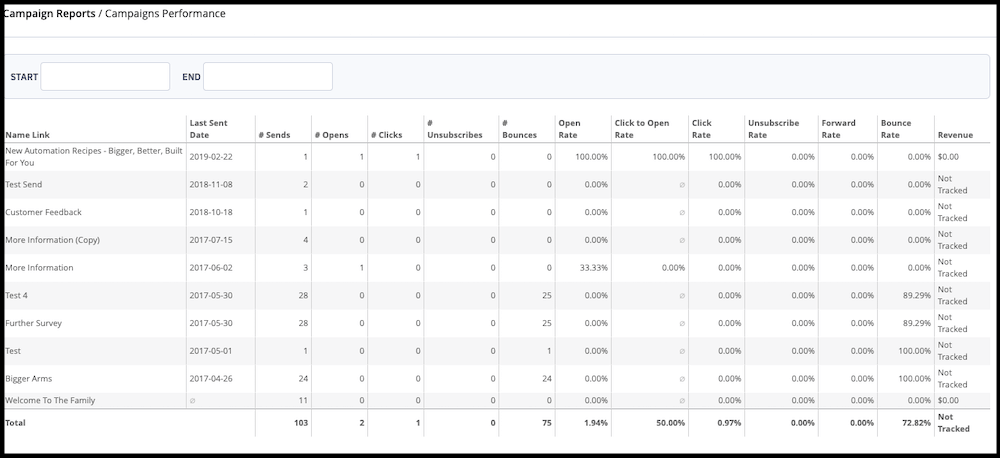Open the Customer Feedback campaign row
The height and width of the screenshot is (458, 1000).
click(43, 212)
